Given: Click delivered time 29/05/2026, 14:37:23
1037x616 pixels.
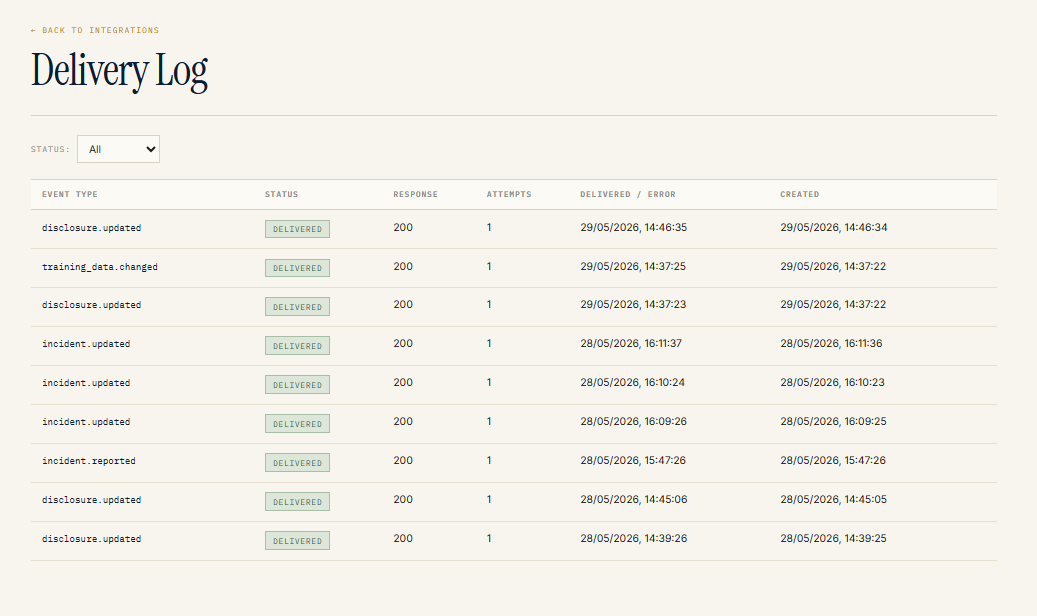Looking at the screenshot, I should pos(633,305).
